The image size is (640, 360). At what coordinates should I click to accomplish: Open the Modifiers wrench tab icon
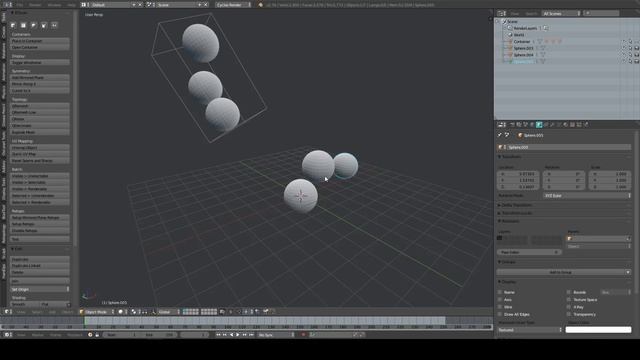tap(552, 124)
